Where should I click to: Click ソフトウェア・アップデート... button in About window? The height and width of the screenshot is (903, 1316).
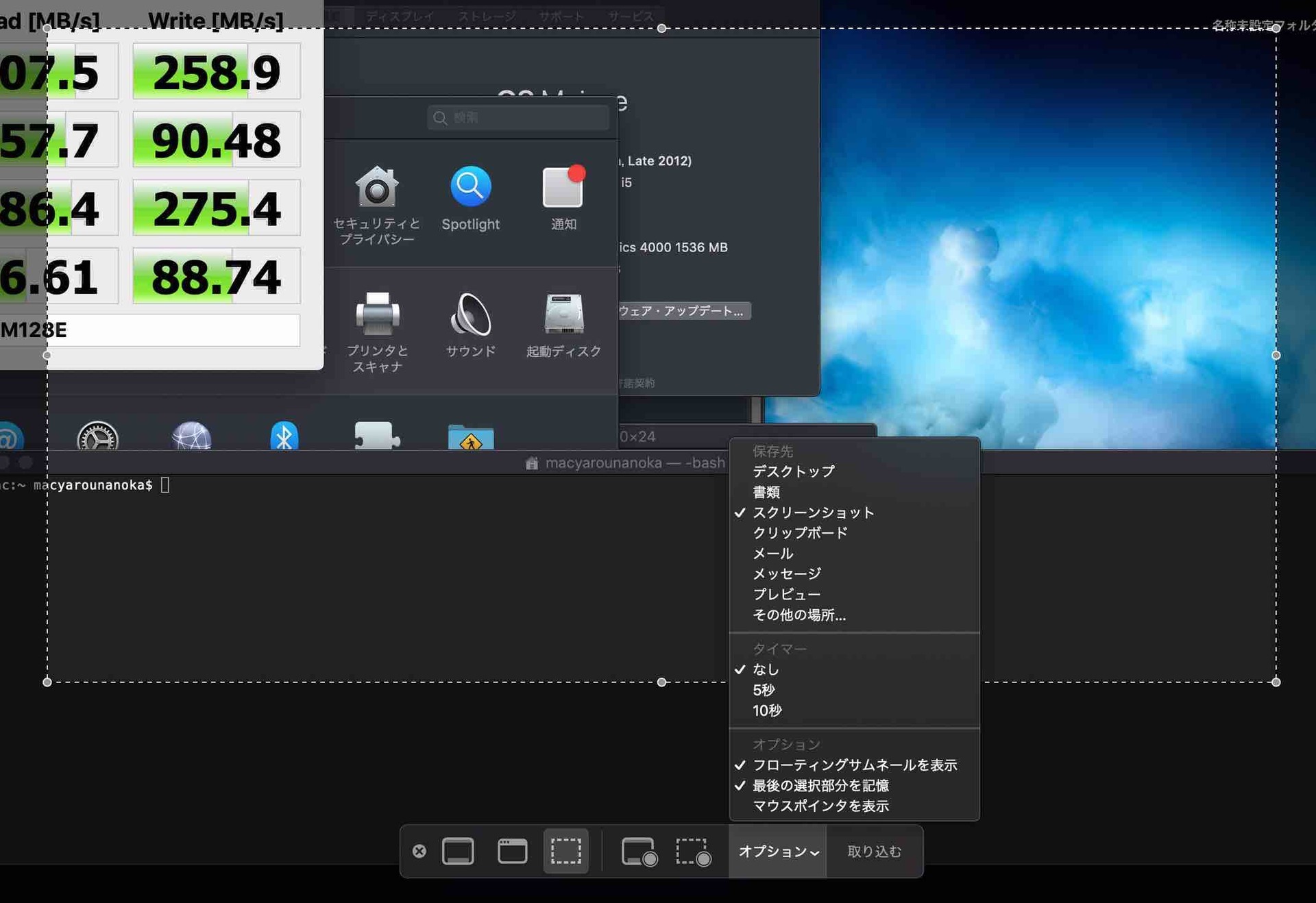point(684,311)
